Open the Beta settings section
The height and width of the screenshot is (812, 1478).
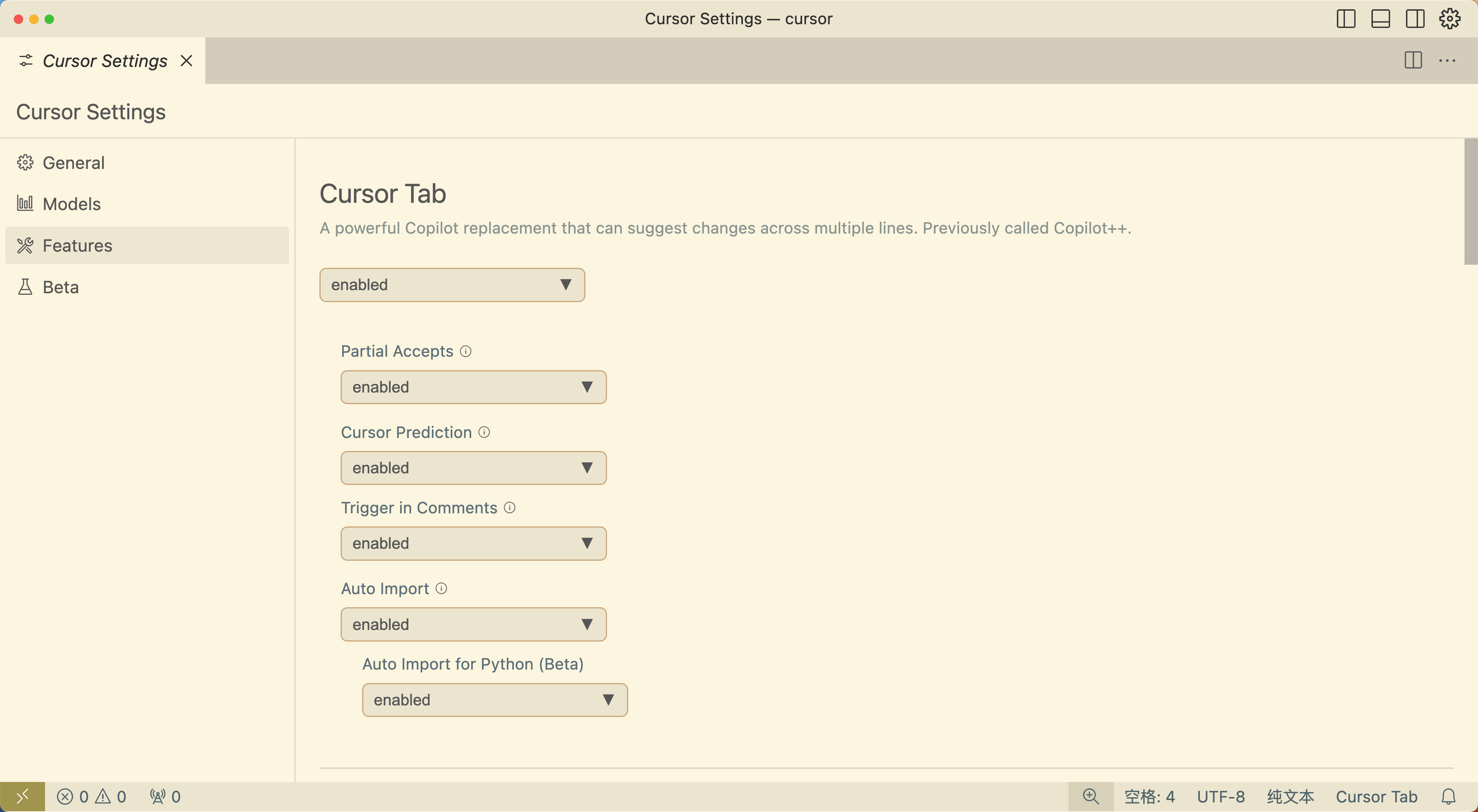click(x=147, y=287)
